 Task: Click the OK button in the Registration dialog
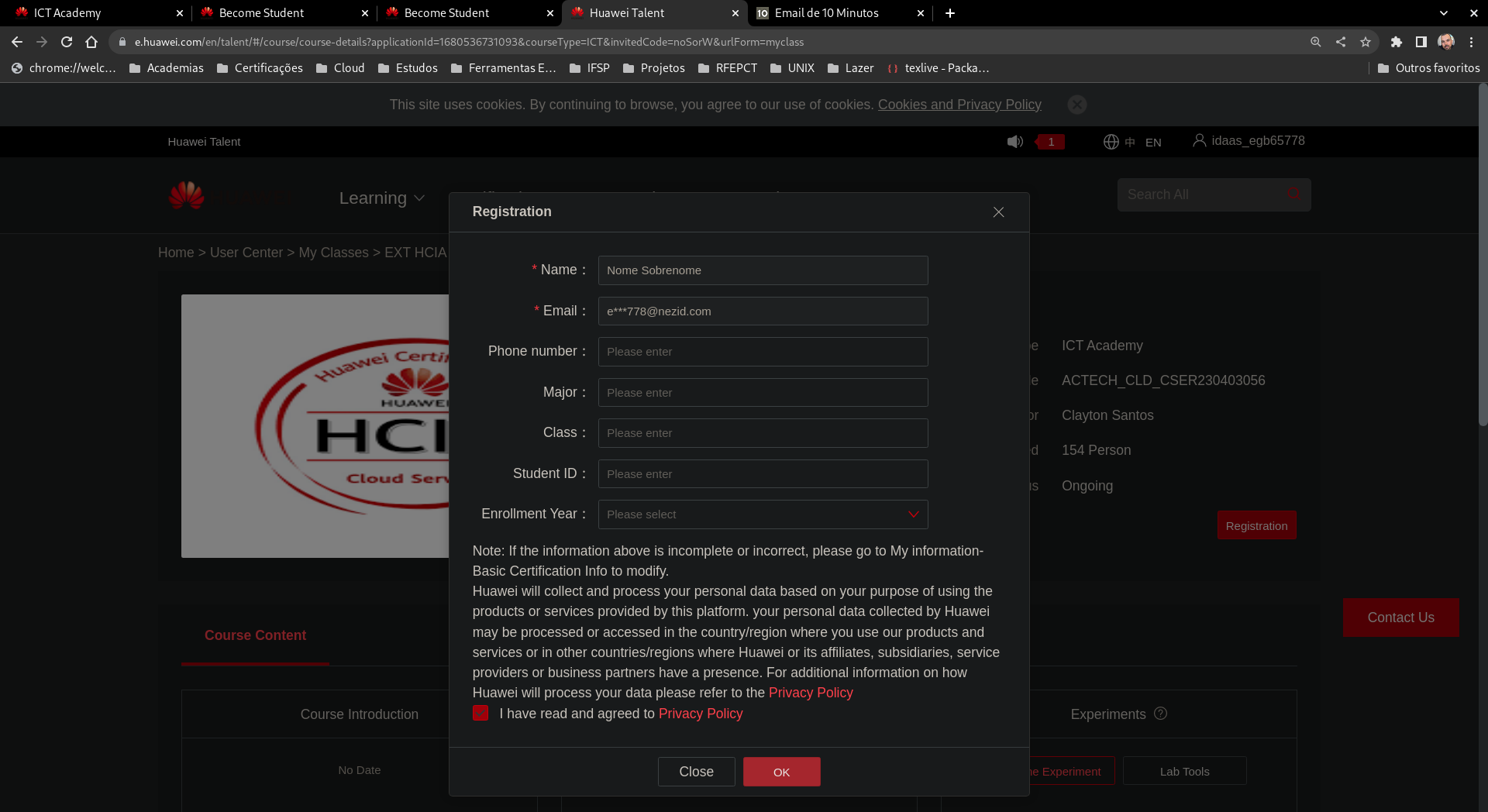pos(781,772)
